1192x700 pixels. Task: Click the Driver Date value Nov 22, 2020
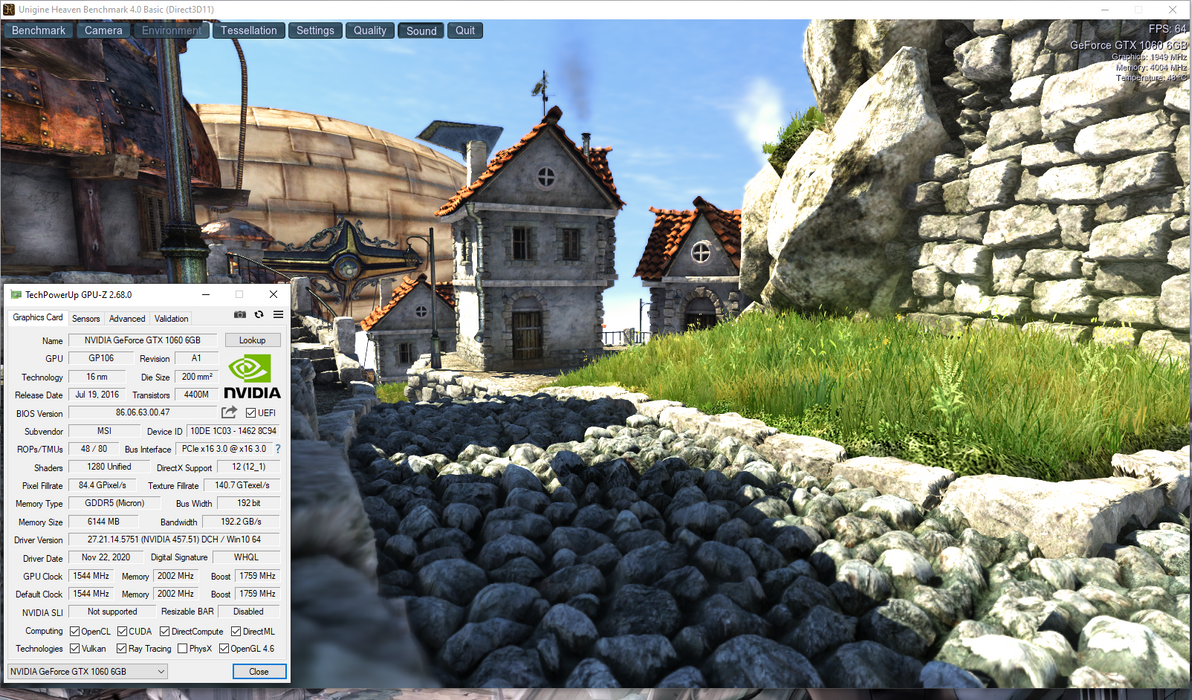(106, 557)
